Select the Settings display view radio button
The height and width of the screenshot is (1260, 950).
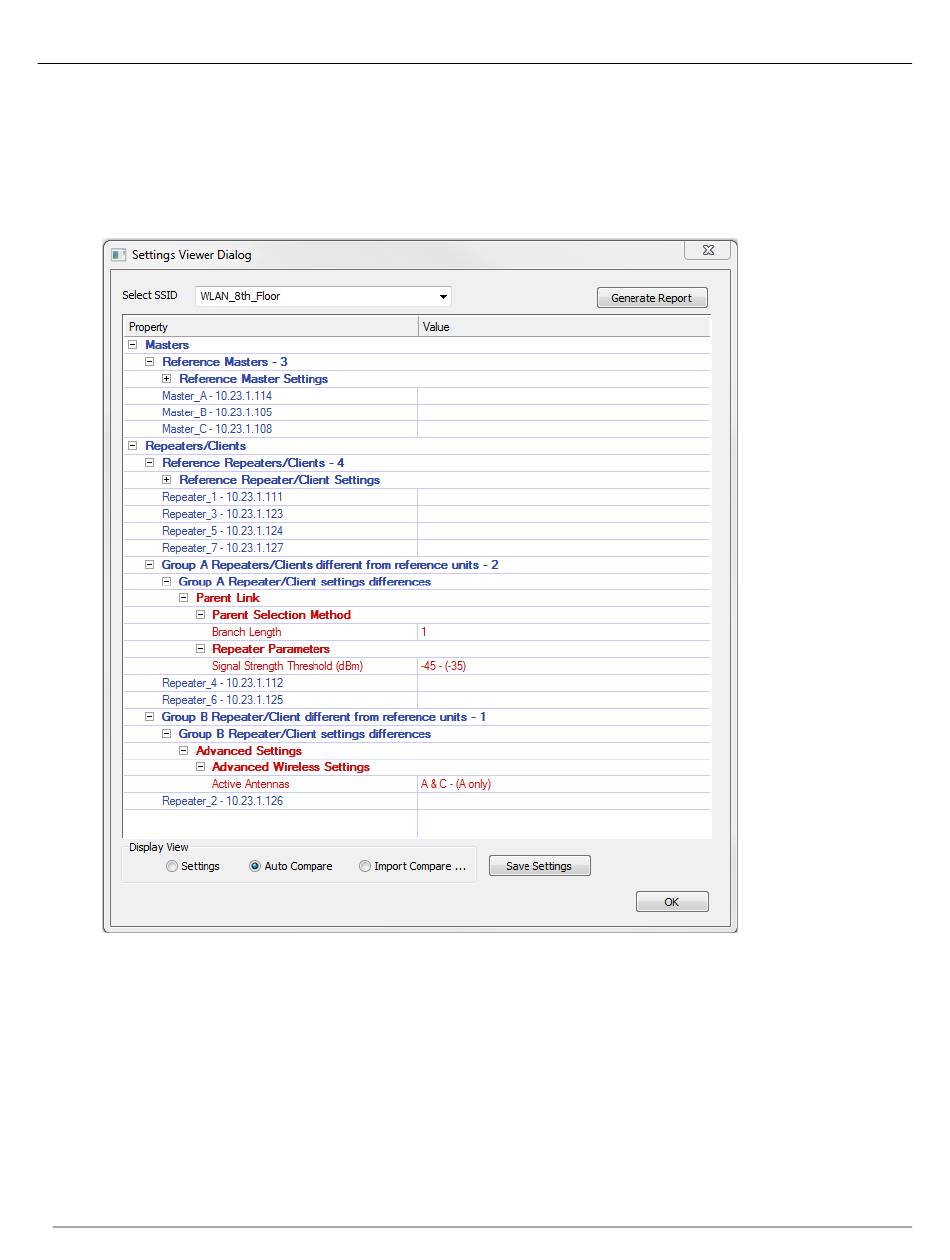point(172,867)
